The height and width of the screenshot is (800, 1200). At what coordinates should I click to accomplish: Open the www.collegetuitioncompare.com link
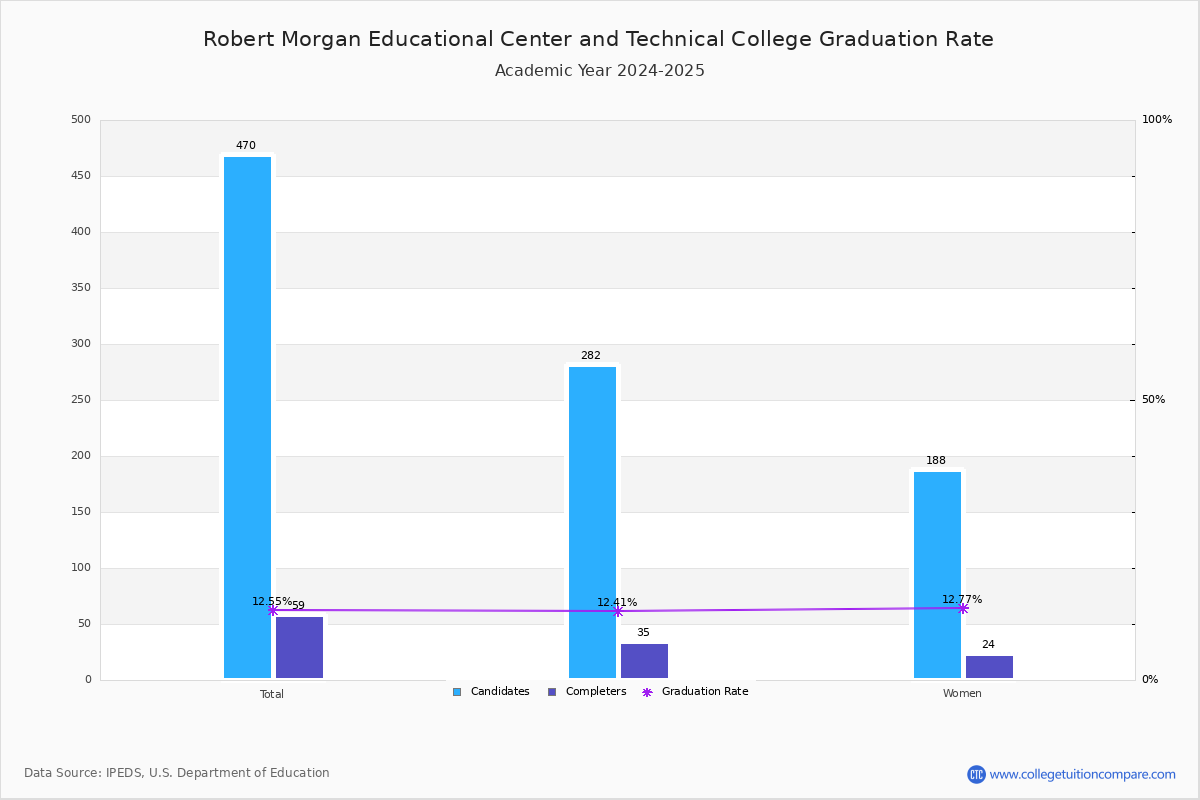(x=1083, y=774)
